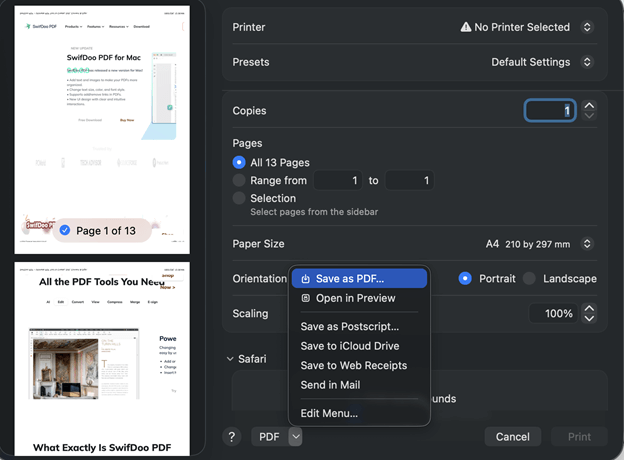The height and width of the screenshot is (460, 624).
Task: Click the warning icon beside No Printer Selected
Action: pyautogui.click(x=466, y=27)
